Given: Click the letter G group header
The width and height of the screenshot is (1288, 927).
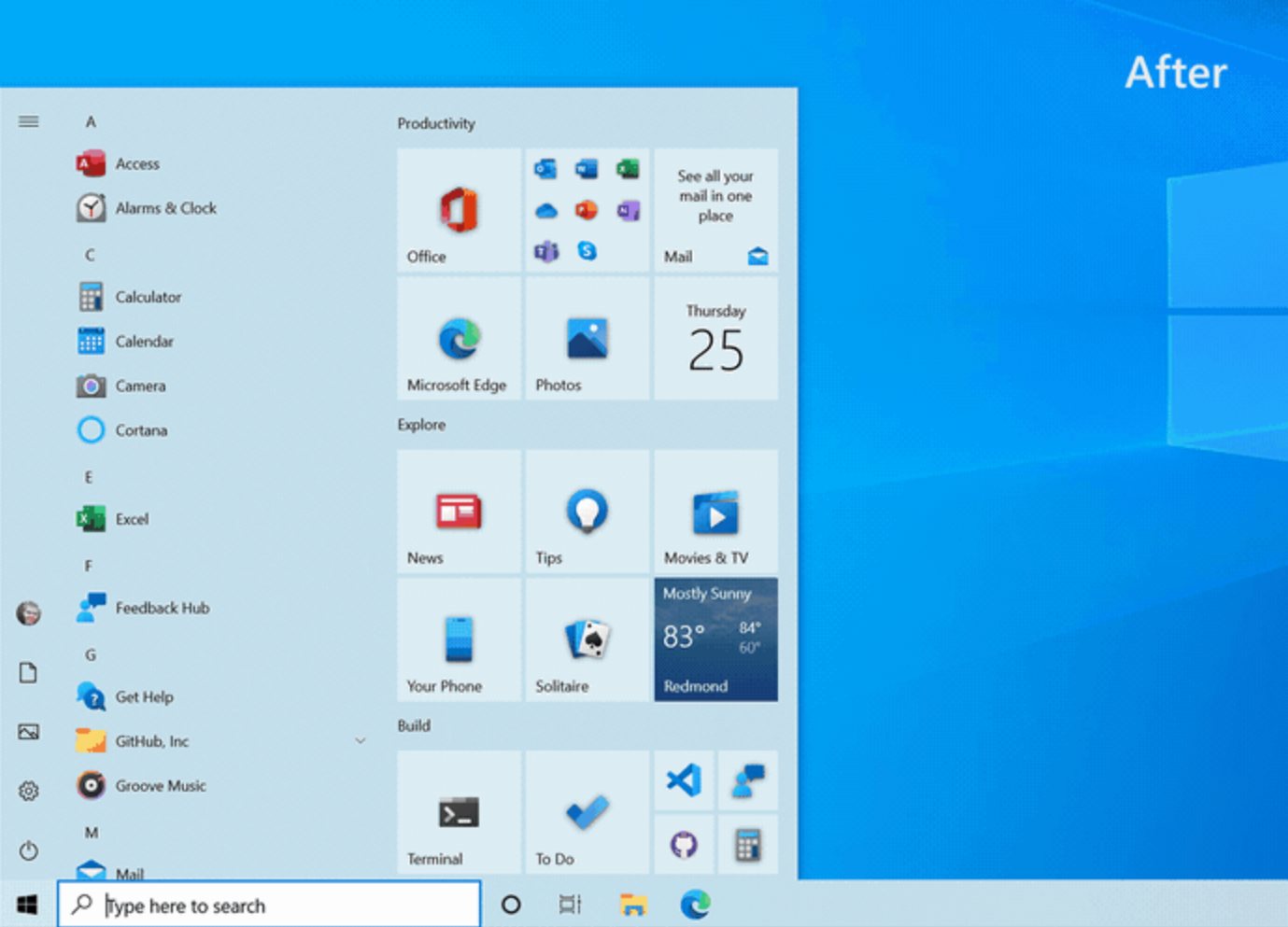Looking at the screenshot, I should [x=91, y=655].
